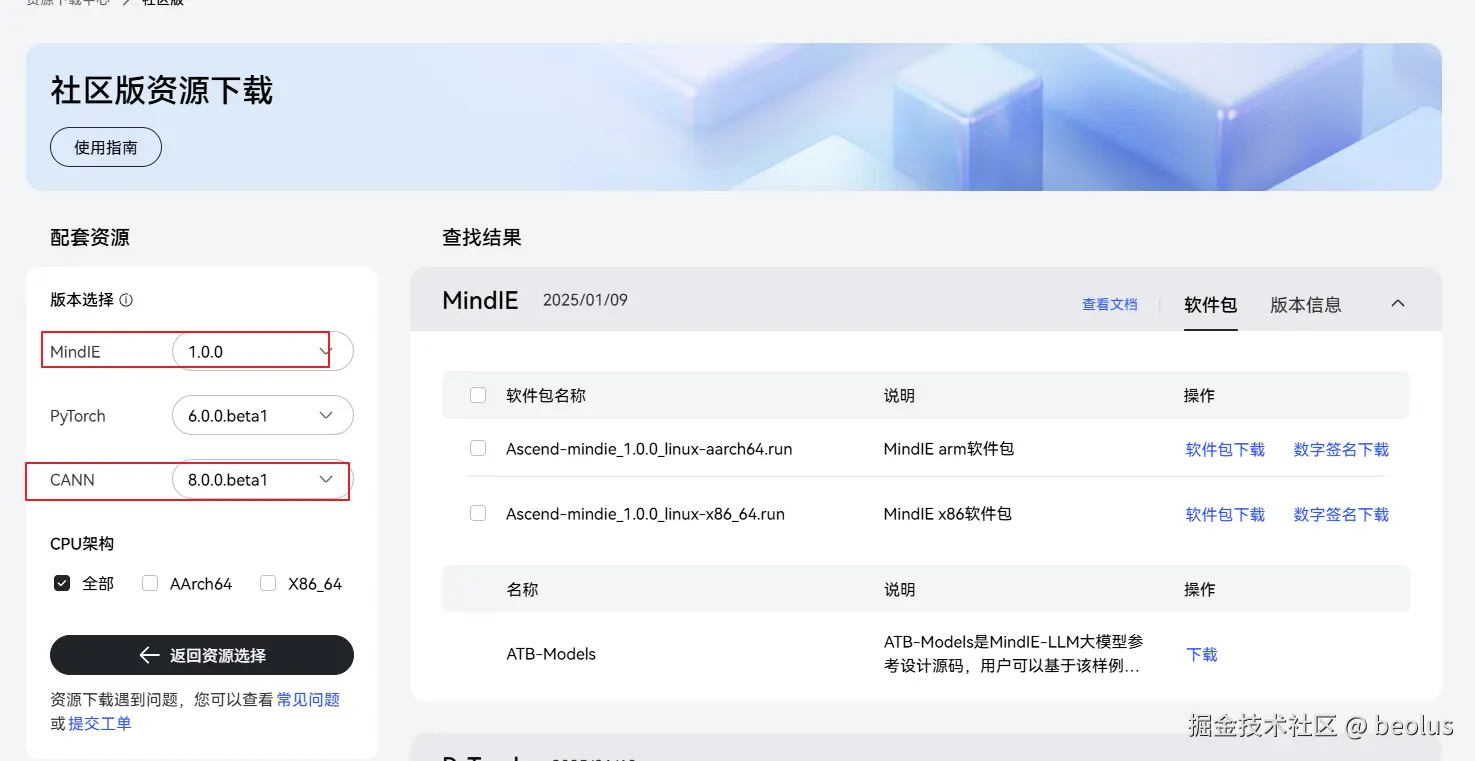
Task: Tick checkbox for Ascend-mindie_1.0.0_linux-aarch64.run
Action: coord(478,448)
